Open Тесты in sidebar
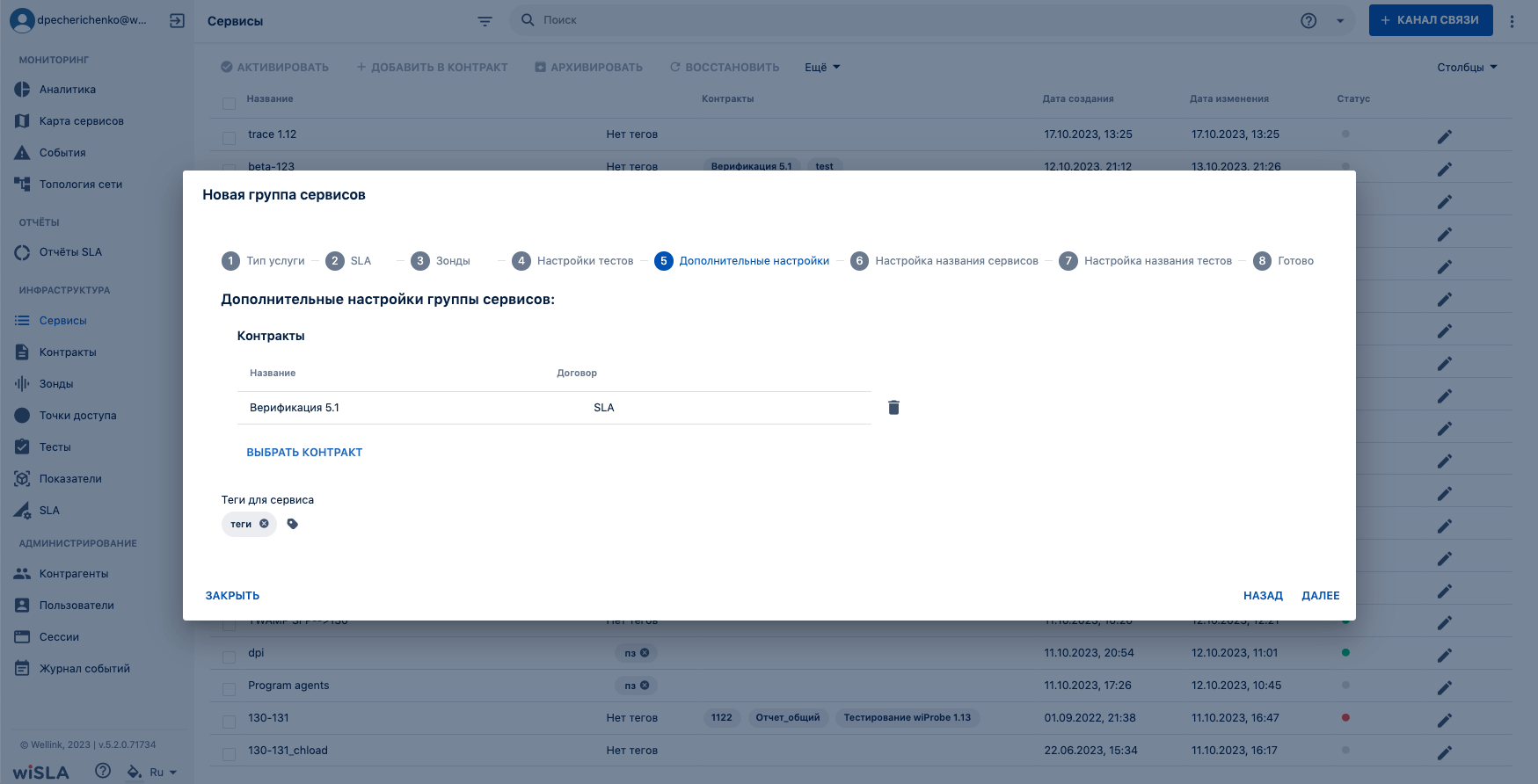 tap(55, 447)
